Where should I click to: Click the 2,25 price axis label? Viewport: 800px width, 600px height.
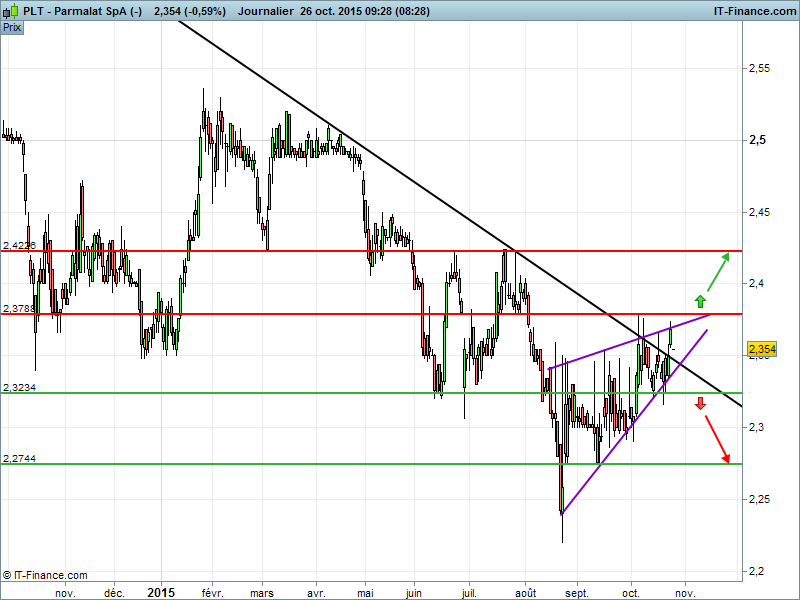[759, 499]
